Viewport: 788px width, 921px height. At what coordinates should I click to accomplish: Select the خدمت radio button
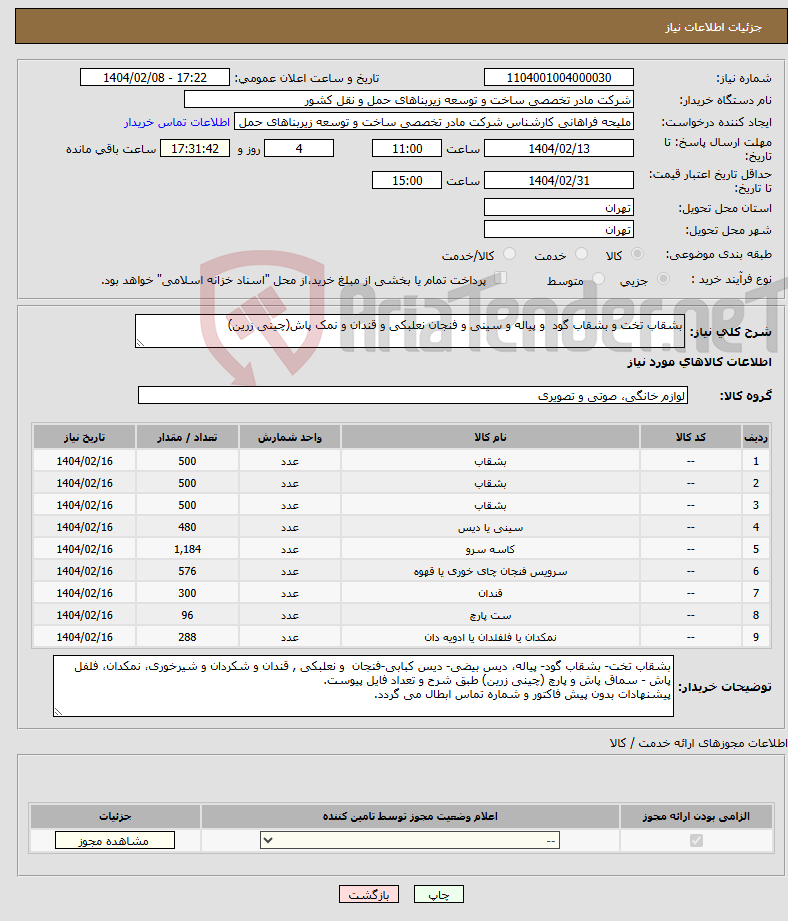click(581, 254)
